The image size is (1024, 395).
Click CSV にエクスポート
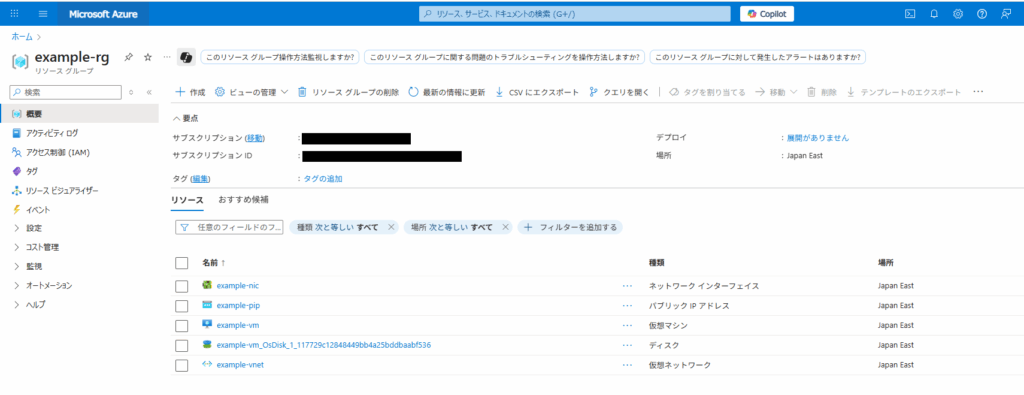[537, 92]
